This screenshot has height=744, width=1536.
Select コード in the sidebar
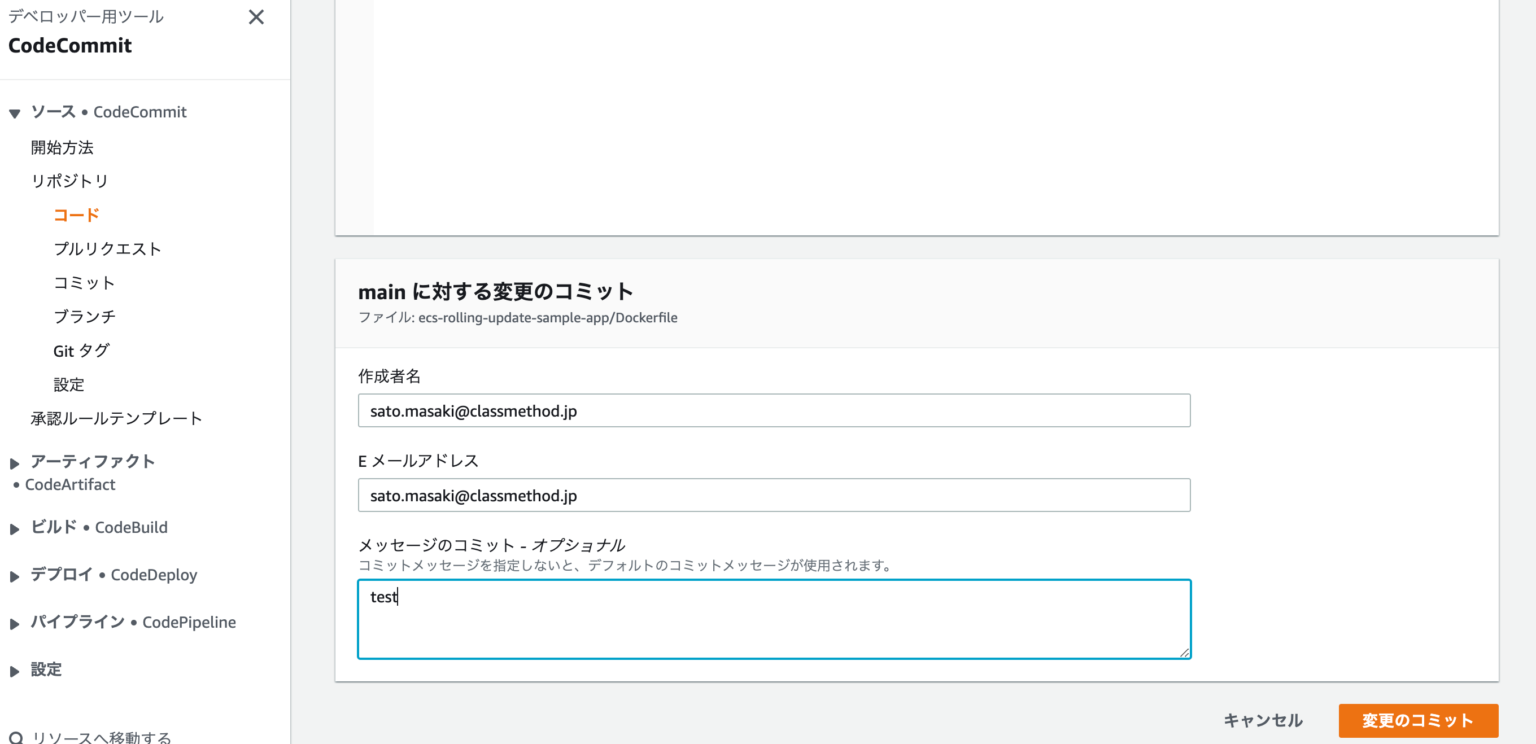77,215
